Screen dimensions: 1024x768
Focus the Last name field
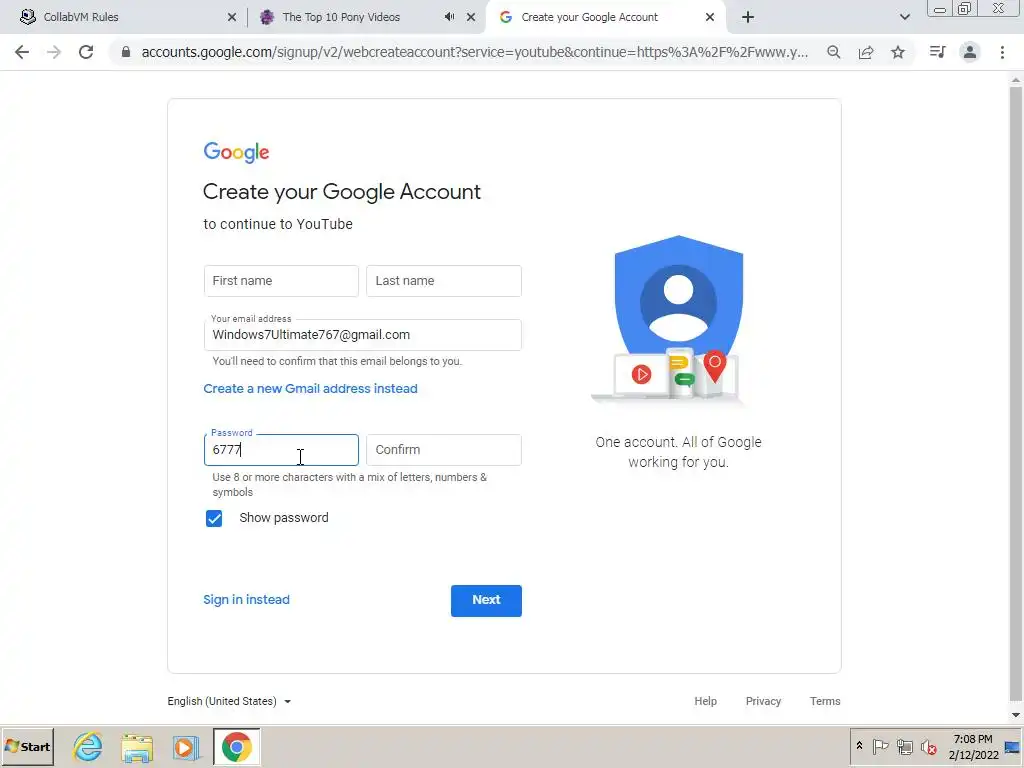point(443,281)
